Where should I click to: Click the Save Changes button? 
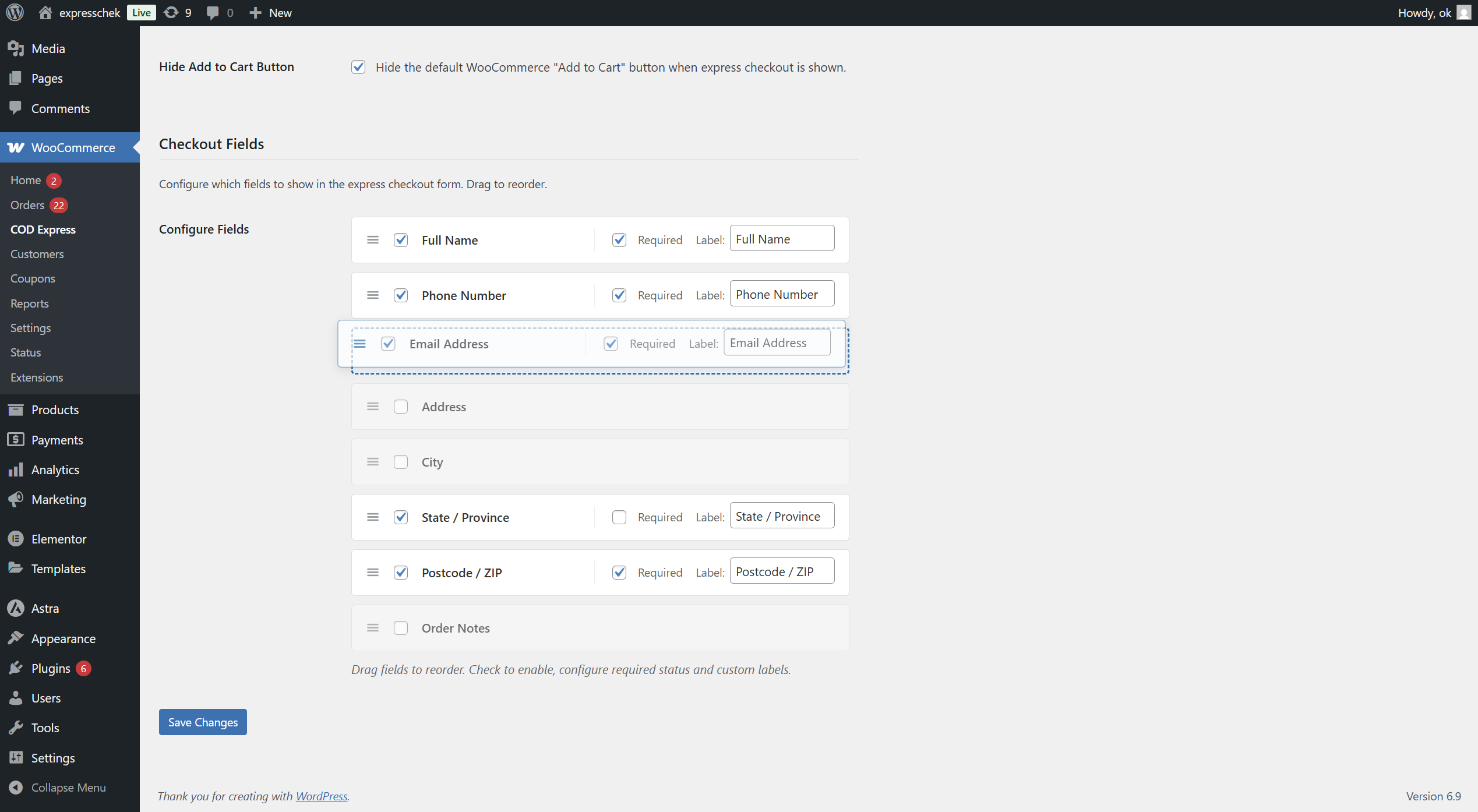click(x=202, y=722)
